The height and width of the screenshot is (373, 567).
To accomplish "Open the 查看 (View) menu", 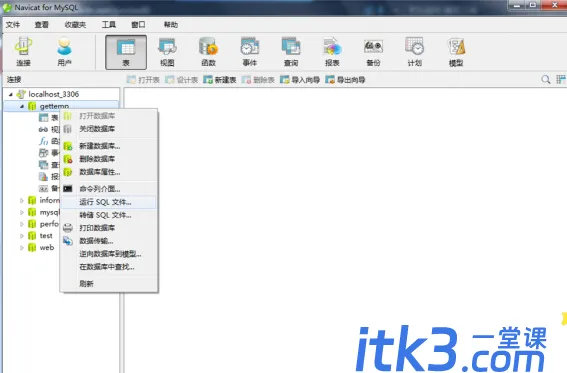I will coord(42,25).
